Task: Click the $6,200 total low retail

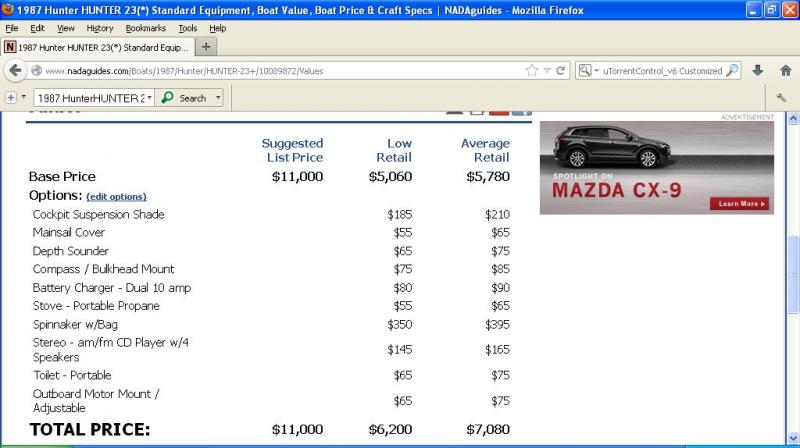Action: pyautogui.click(x=390, y=430)
